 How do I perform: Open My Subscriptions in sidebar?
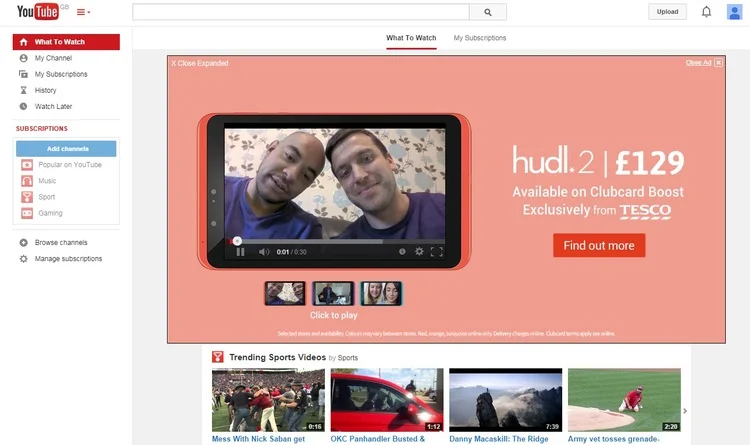tap(61, 74)
